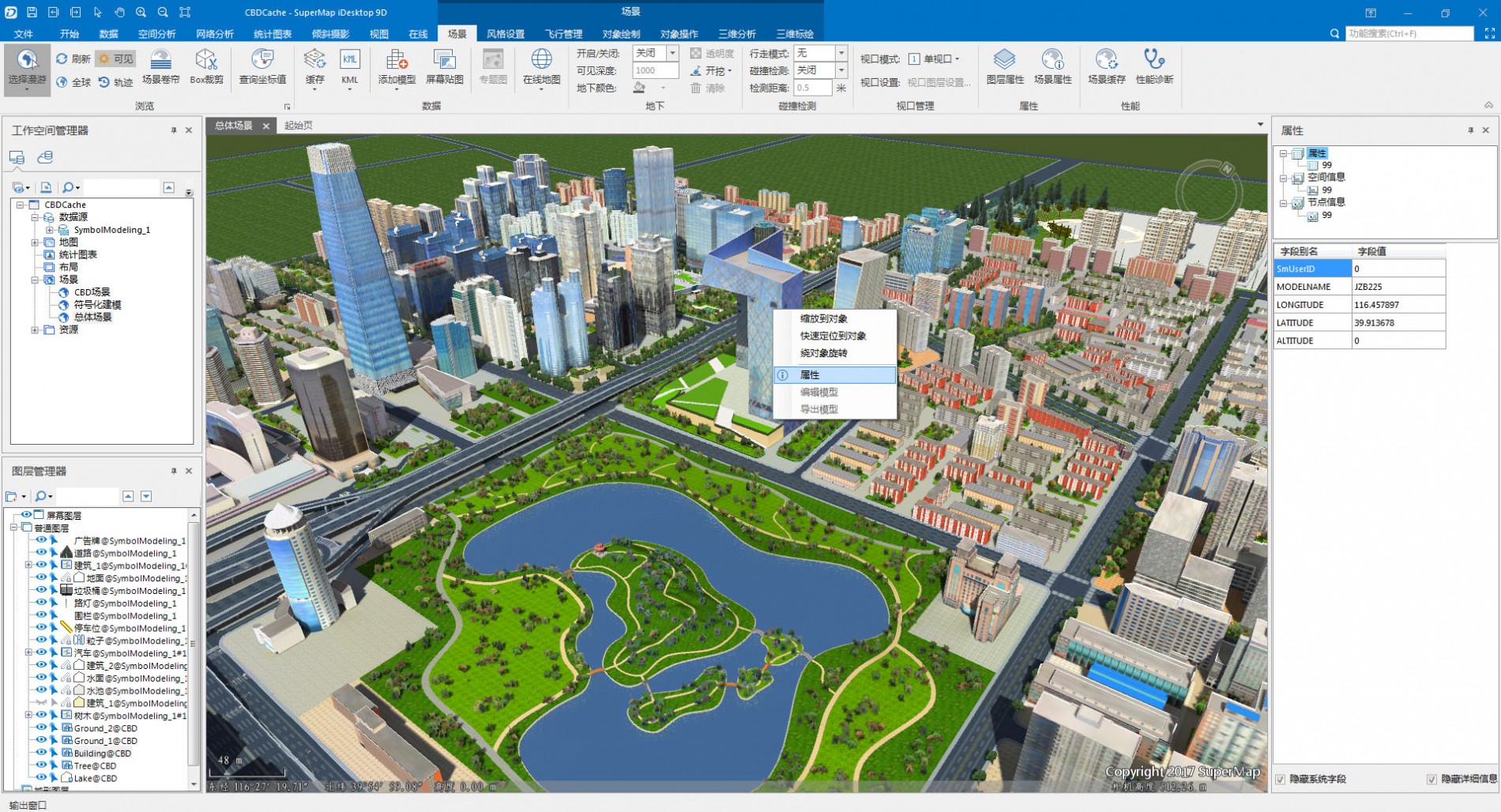Click the 刷新 refresh icon

point(62,58)
